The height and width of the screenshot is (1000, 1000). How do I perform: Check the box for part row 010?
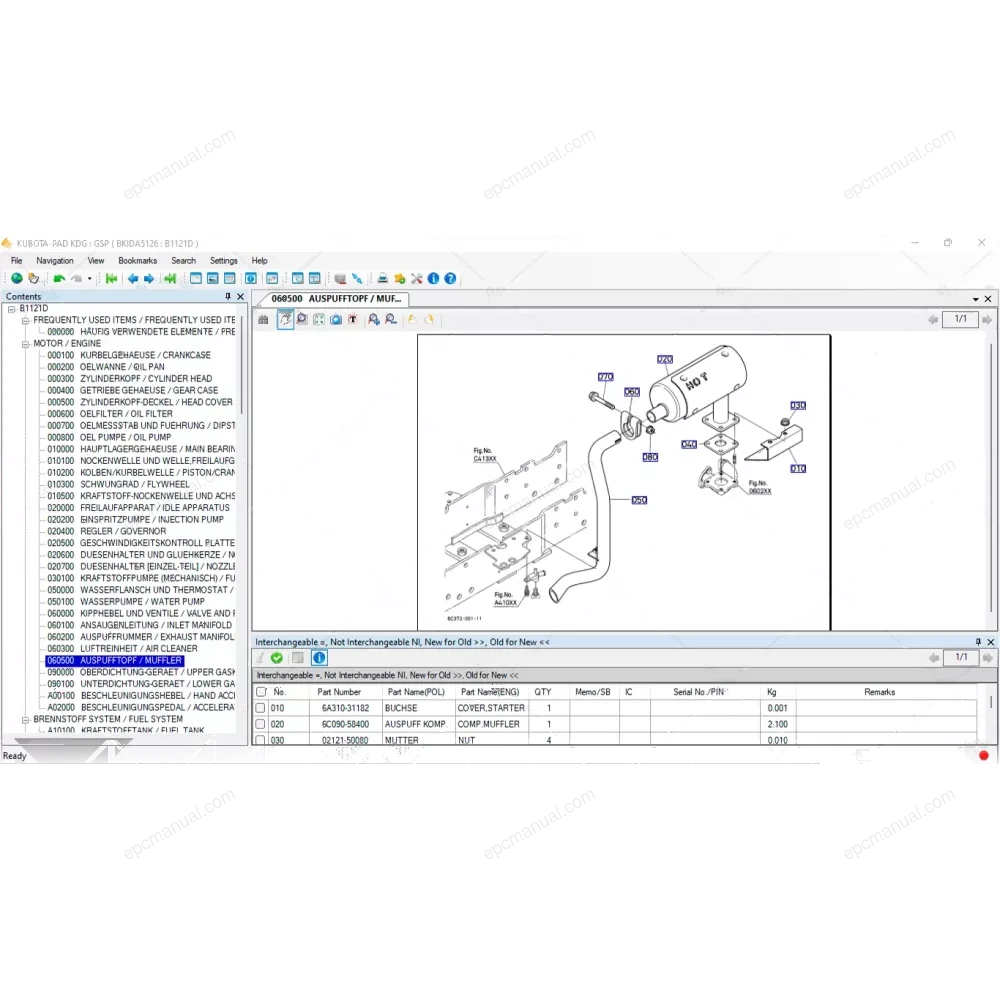point(260,708)
